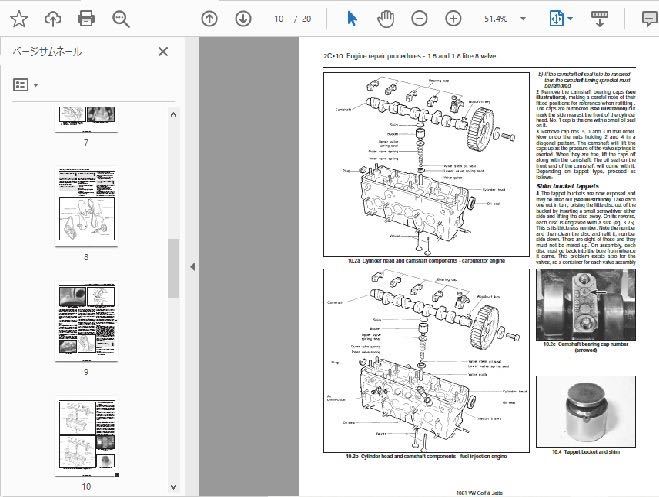Expand the fit page options arrow

point(570,19)
